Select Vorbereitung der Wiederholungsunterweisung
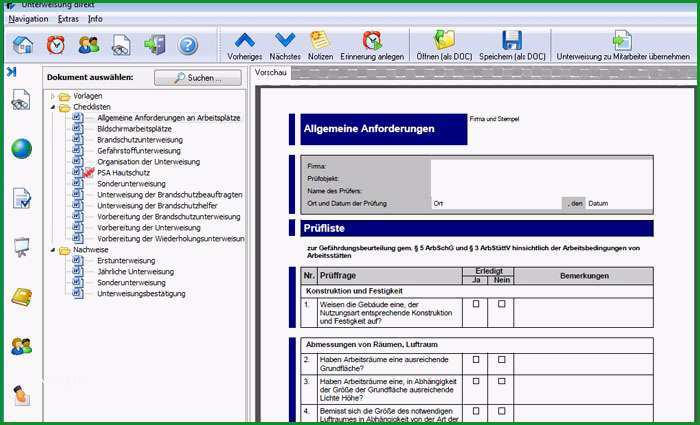 [171, 239]
